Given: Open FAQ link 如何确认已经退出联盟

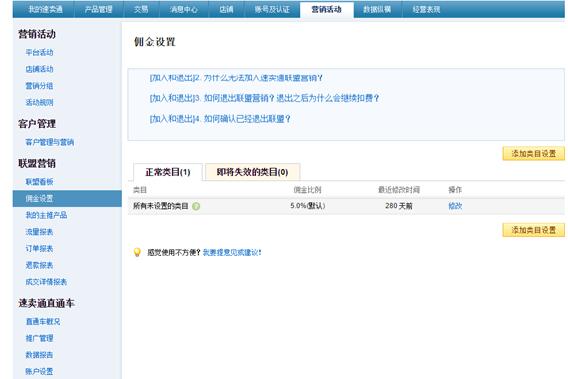Looking at the screenshot, I should pos(220,119).
